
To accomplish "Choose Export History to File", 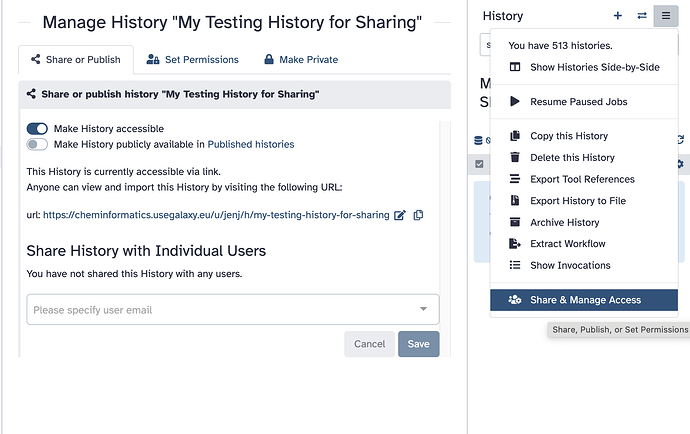I will coord(584,201).
